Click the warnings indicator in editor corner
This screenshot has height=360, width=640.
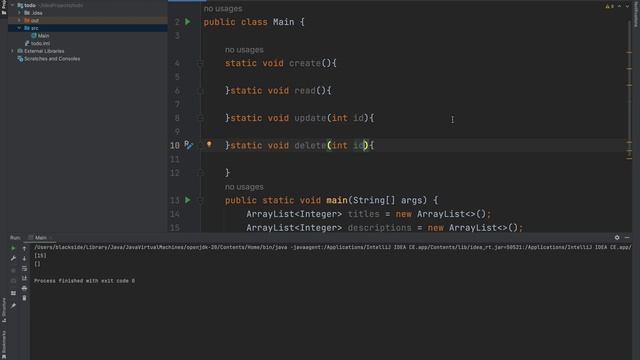click(x=609, y=6)
